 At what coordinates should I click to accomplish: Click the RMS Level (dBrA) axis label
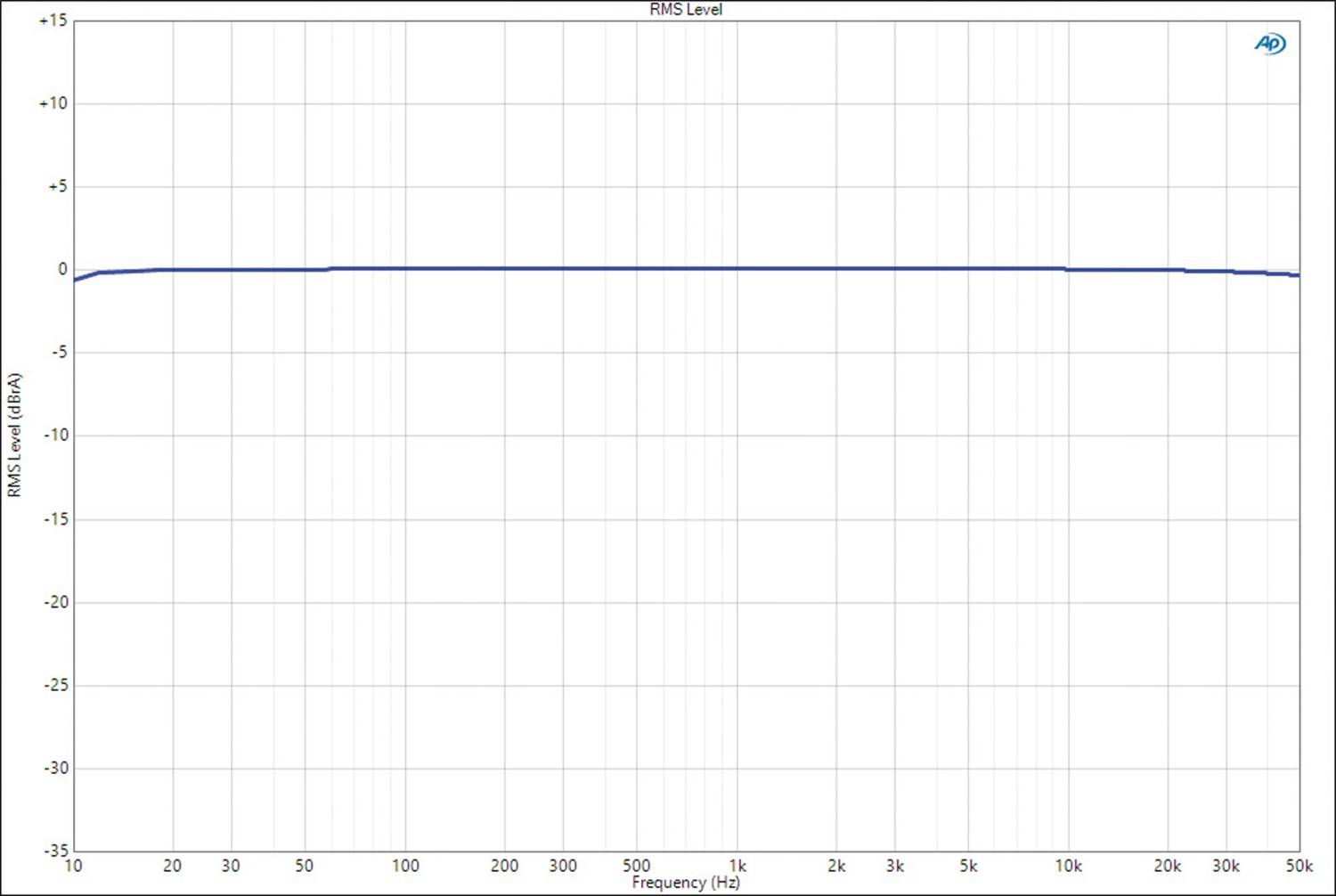tap(14, 435)
